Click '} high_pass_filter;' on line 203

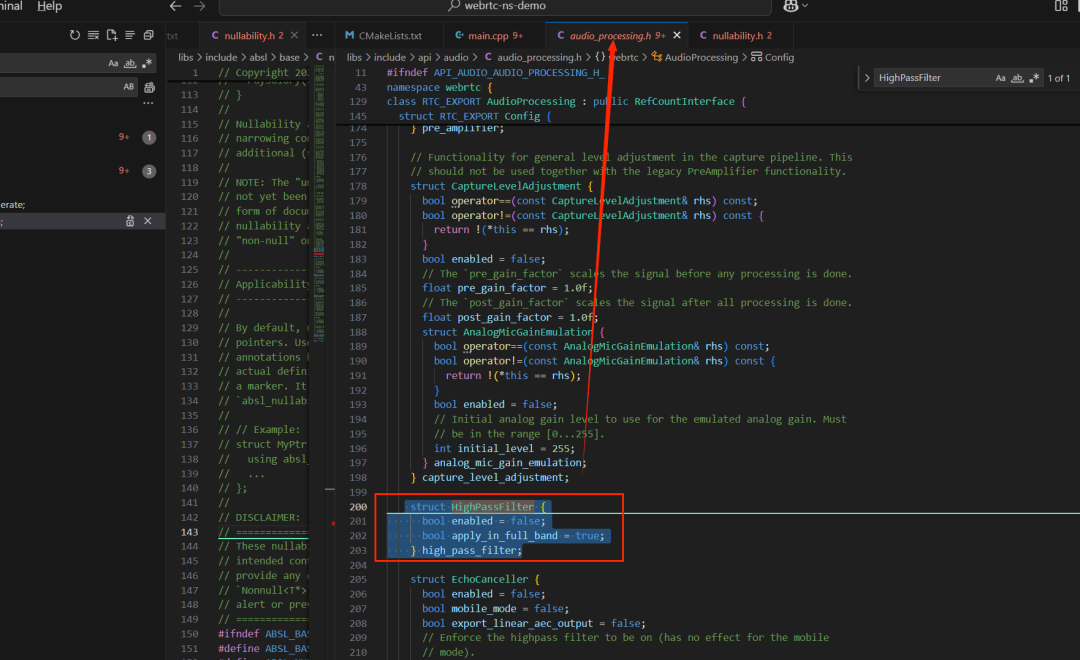[466, 550]
